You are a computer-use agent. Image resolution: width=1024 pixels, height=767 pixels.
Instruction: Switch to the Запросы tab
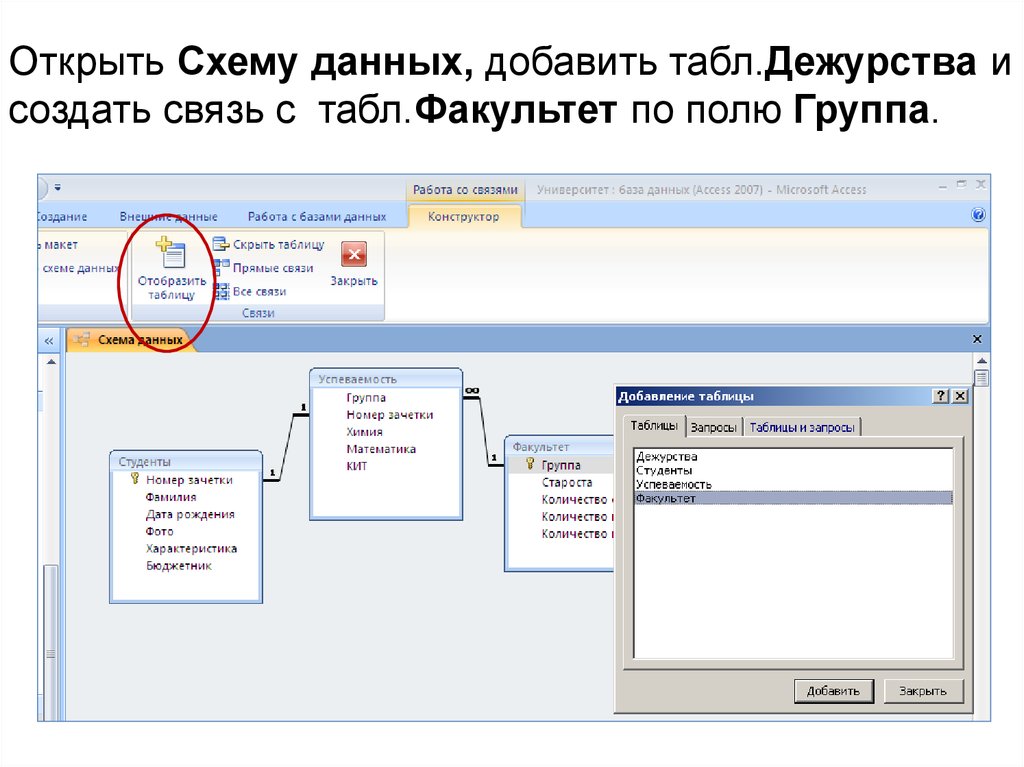click(714, 427)
